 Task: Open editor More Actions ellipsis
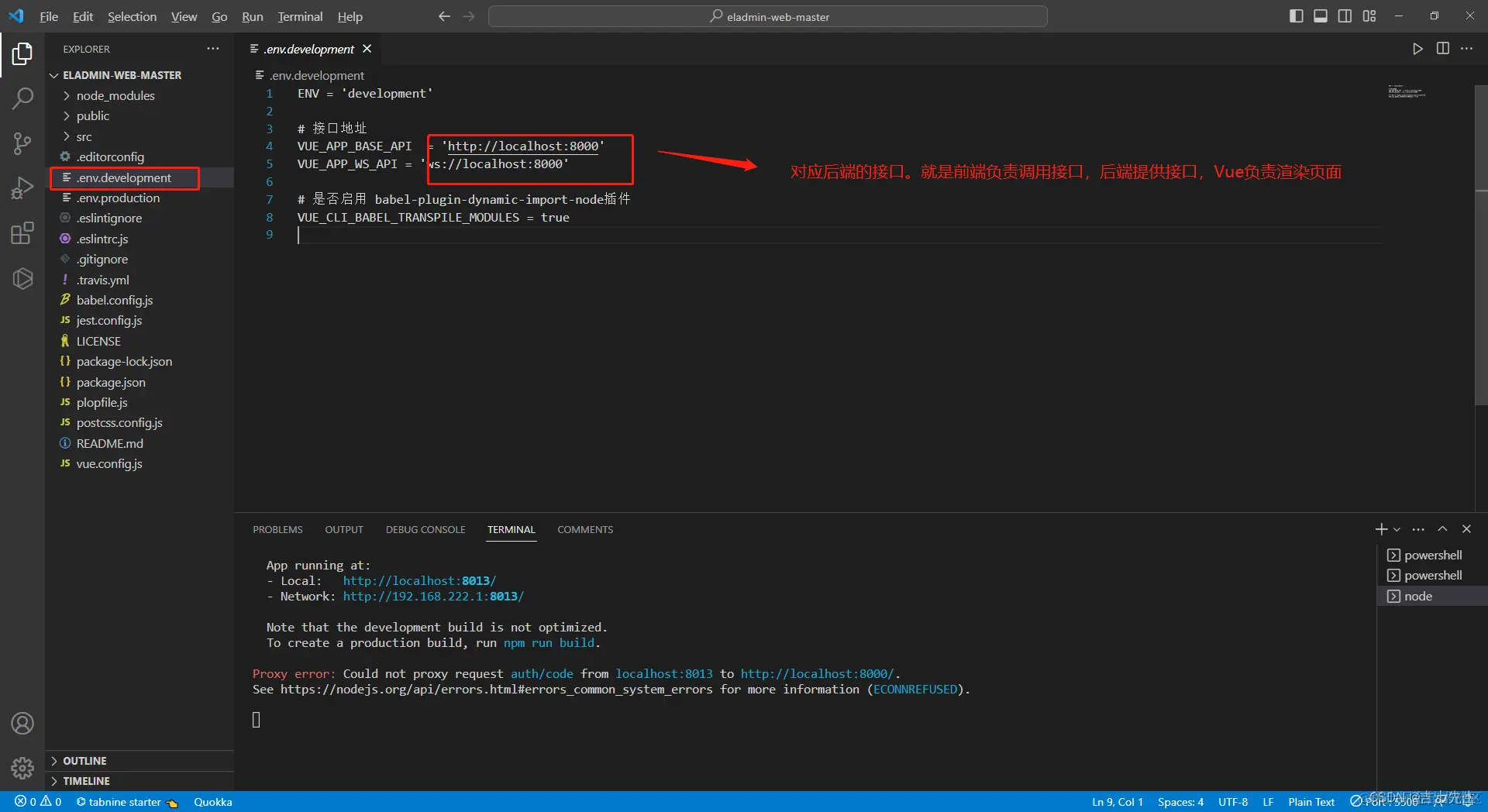1467,49
